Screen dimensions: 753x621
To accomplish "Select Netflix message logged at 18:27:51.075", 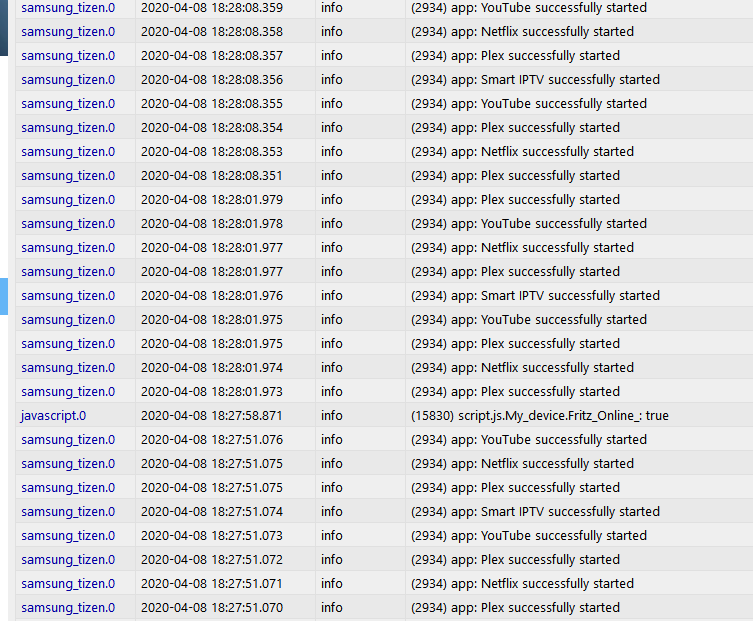I will pyautogui.click(x=522, y=463).
